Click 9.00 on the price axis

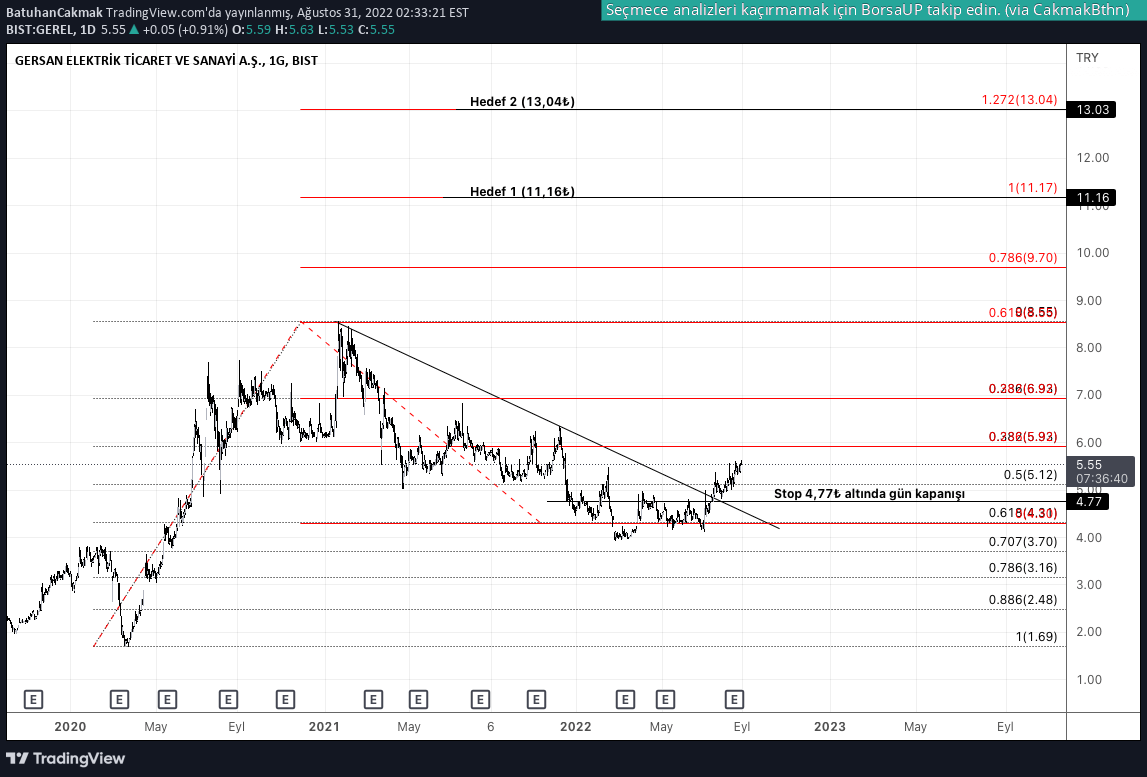1088,301
